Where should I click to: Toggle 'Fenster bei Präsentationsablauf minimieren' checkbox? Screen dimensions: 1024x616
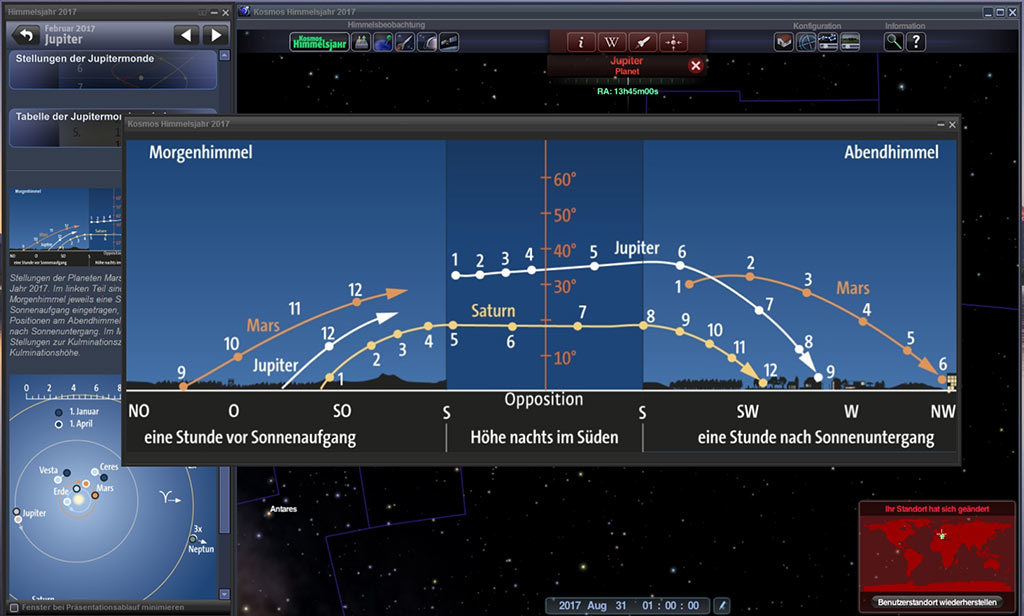click(14, 608)
